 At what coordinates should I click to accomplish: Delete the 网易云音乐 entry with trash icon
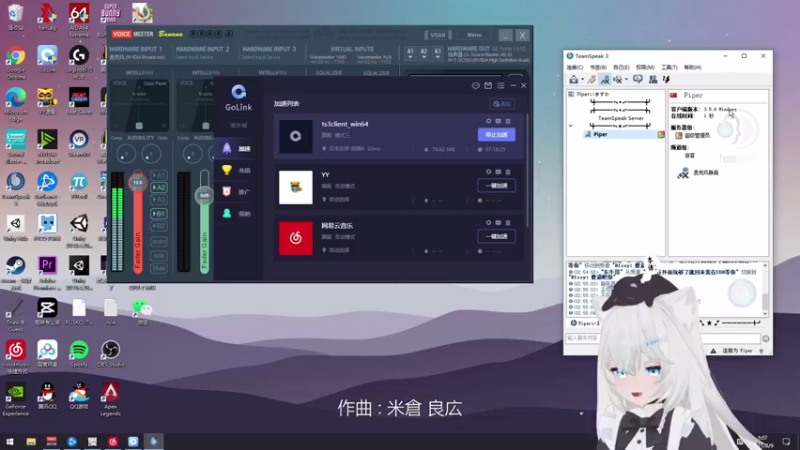(x=508, y=223)
